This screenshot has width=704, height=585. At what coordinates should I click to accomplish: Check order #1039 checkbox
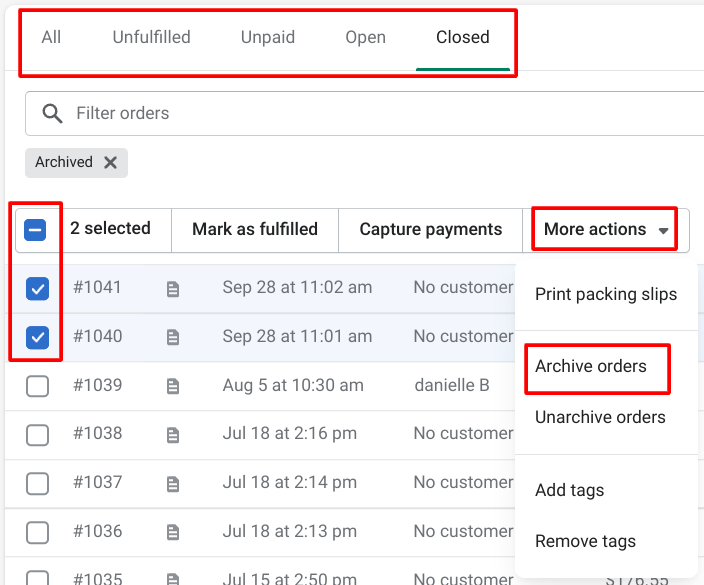pos(37,386)
